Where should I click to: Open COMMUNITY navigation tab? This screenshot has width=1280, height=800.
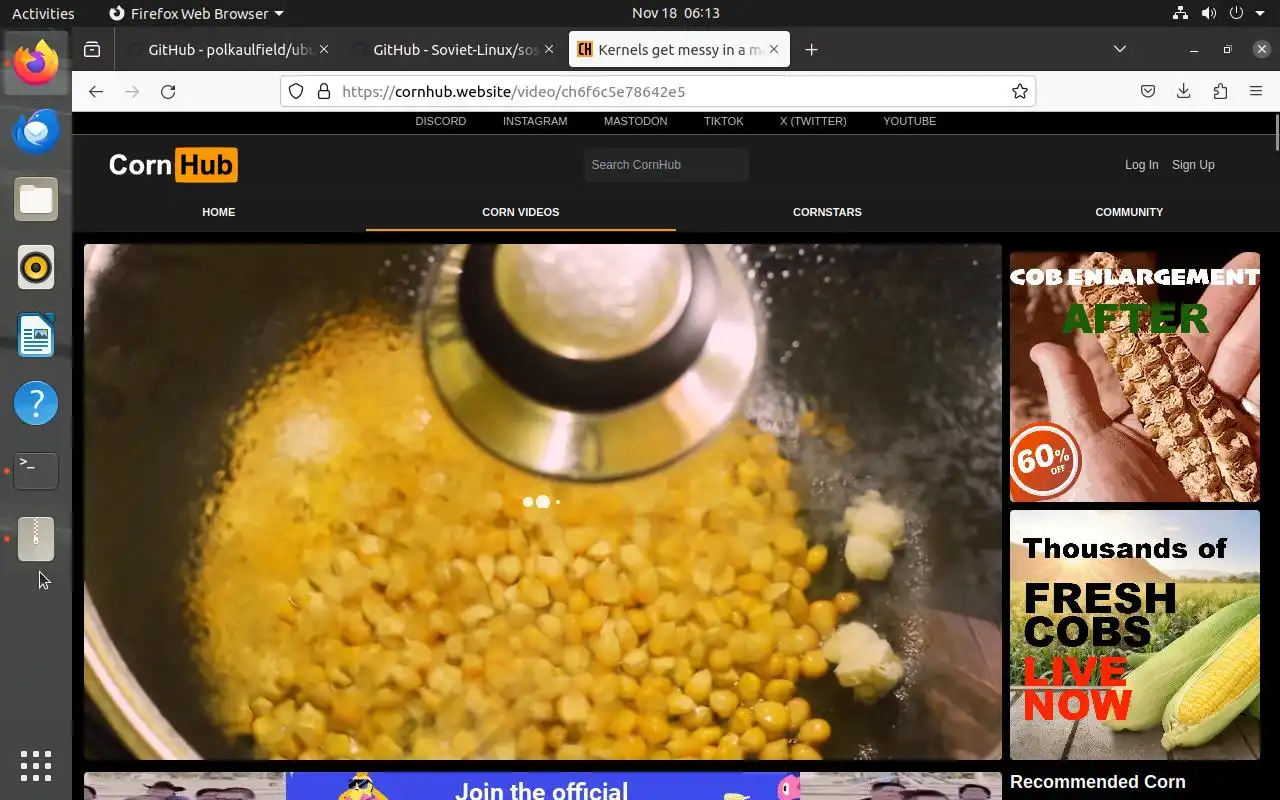(1129, 212)
